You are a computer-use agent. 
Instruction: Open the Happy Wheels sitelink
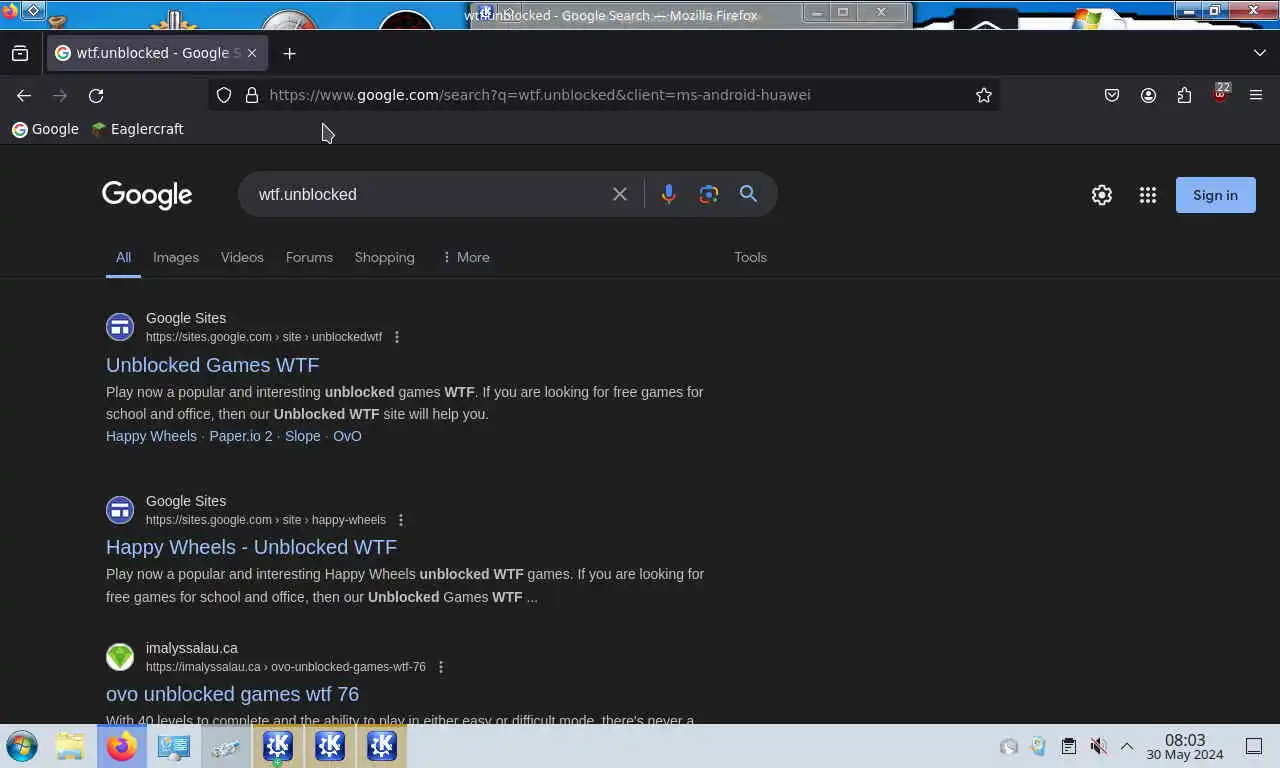(x=151, y=436)
